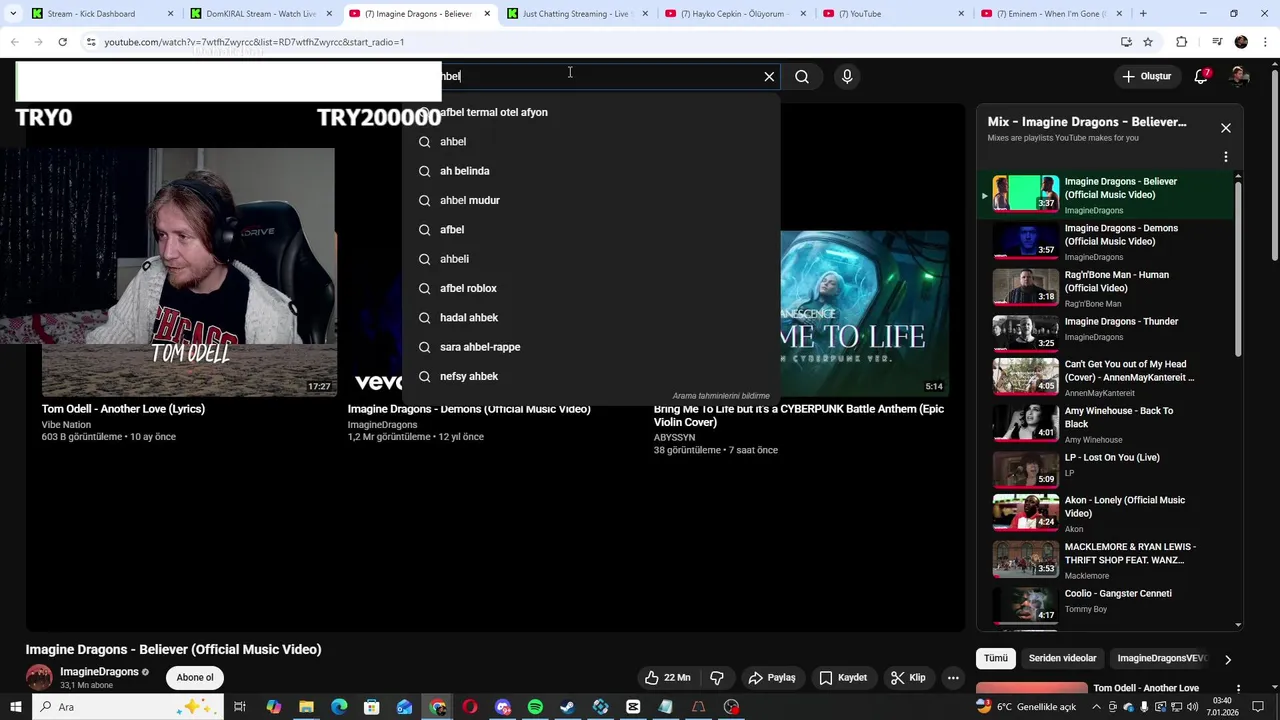1280x720 pixels.
Task: Play Imagine Dragons - Thunder from playlist
Action: [x=1105, y=334]
